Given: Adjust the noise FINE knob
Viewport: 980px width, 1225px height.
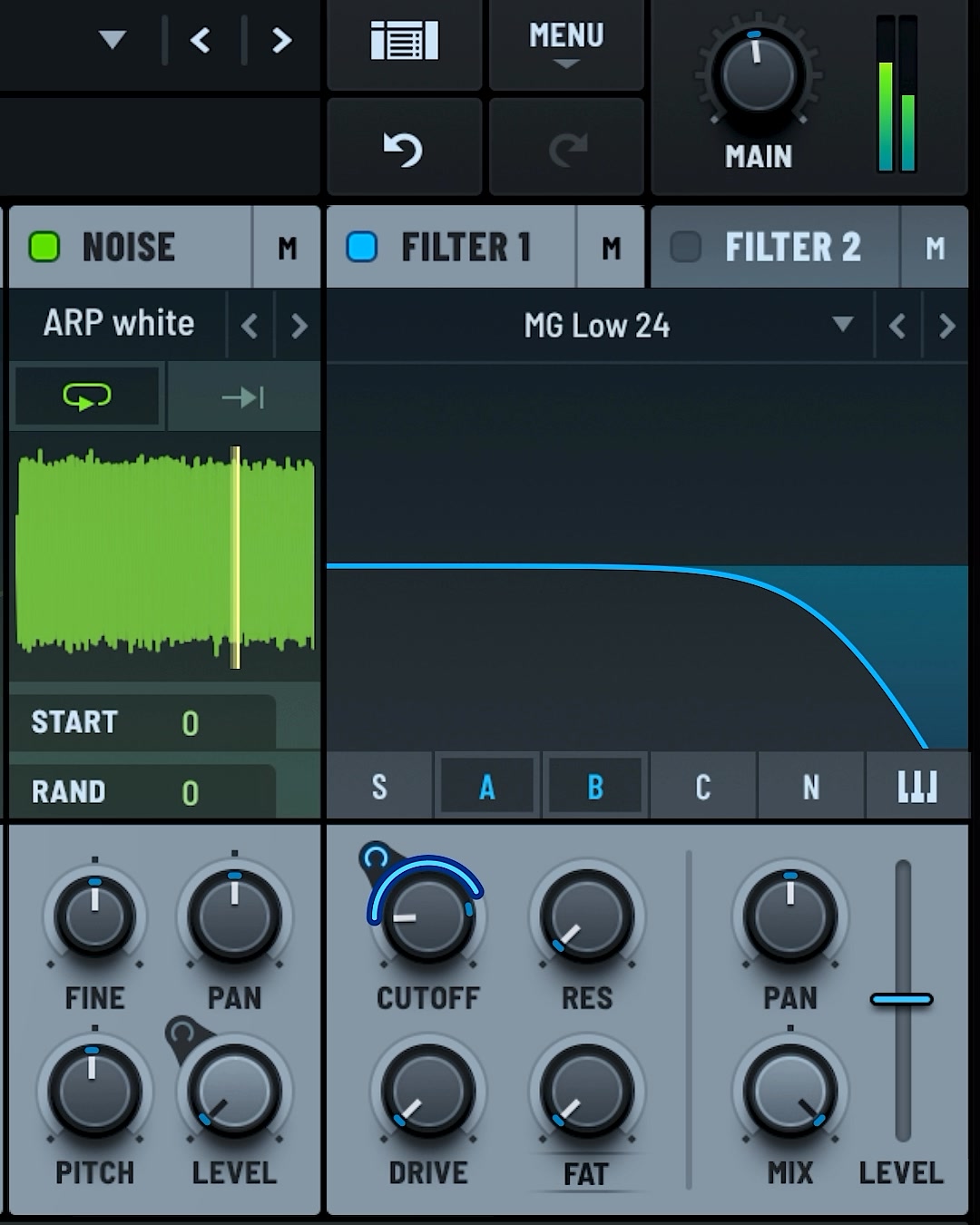Looking at the screenshot, I should 94,916.
